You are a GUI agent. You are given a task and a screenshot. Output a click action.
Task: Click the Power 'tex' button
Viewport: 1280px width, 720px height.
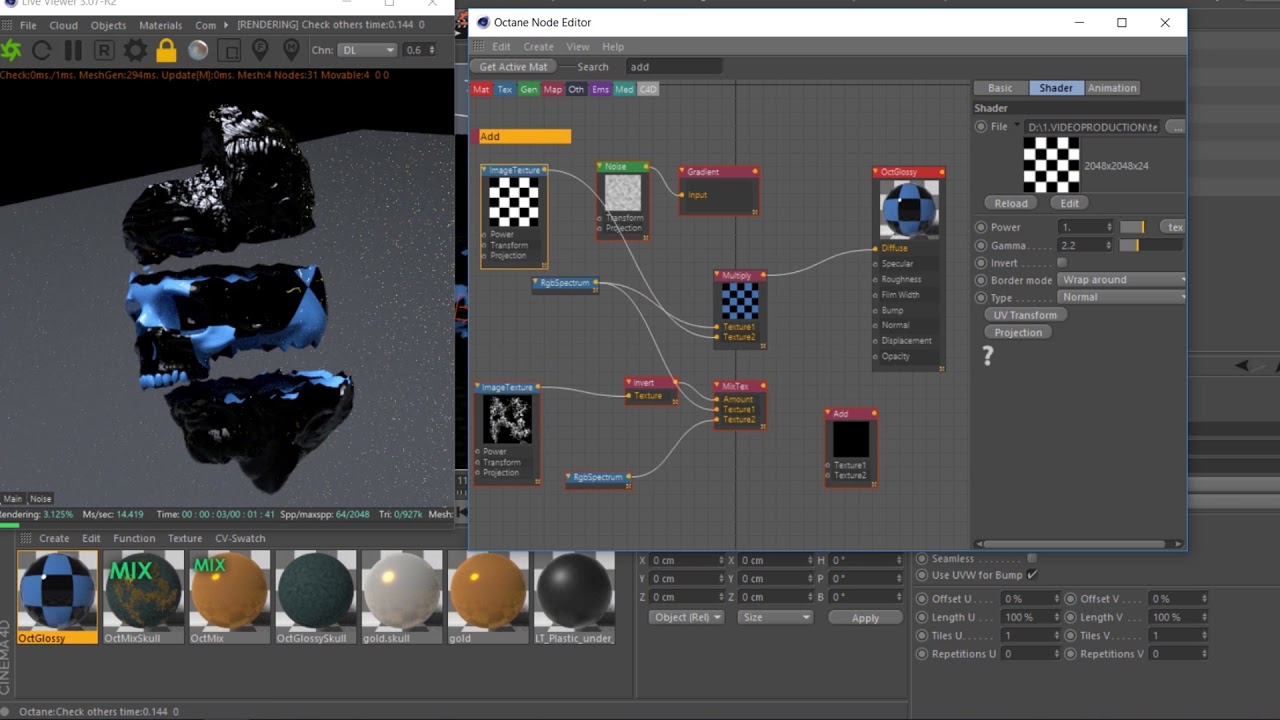1175,227
